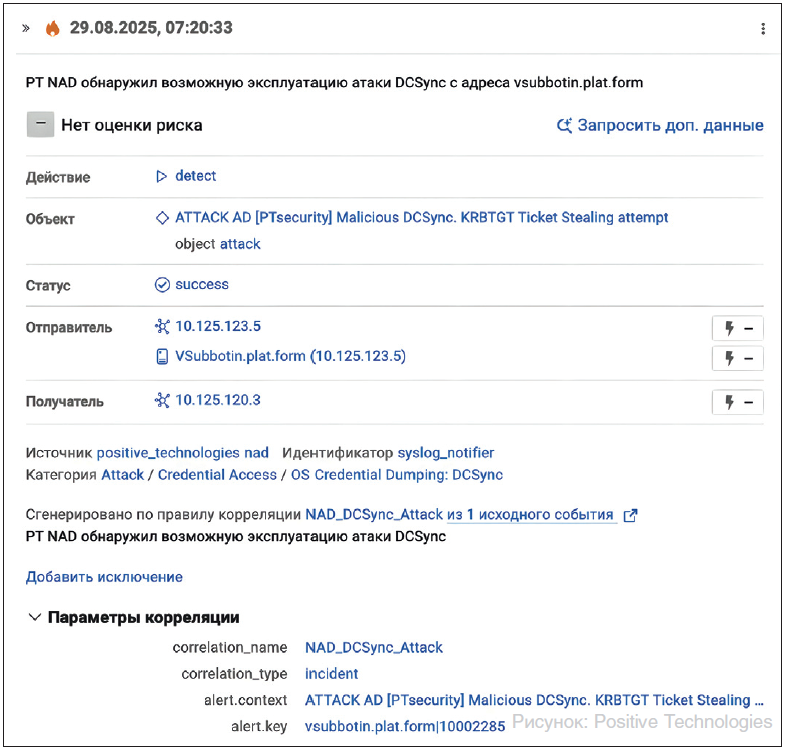
Task: Click the network icon beside recipient 10.125.120.3
Action: 162,400
